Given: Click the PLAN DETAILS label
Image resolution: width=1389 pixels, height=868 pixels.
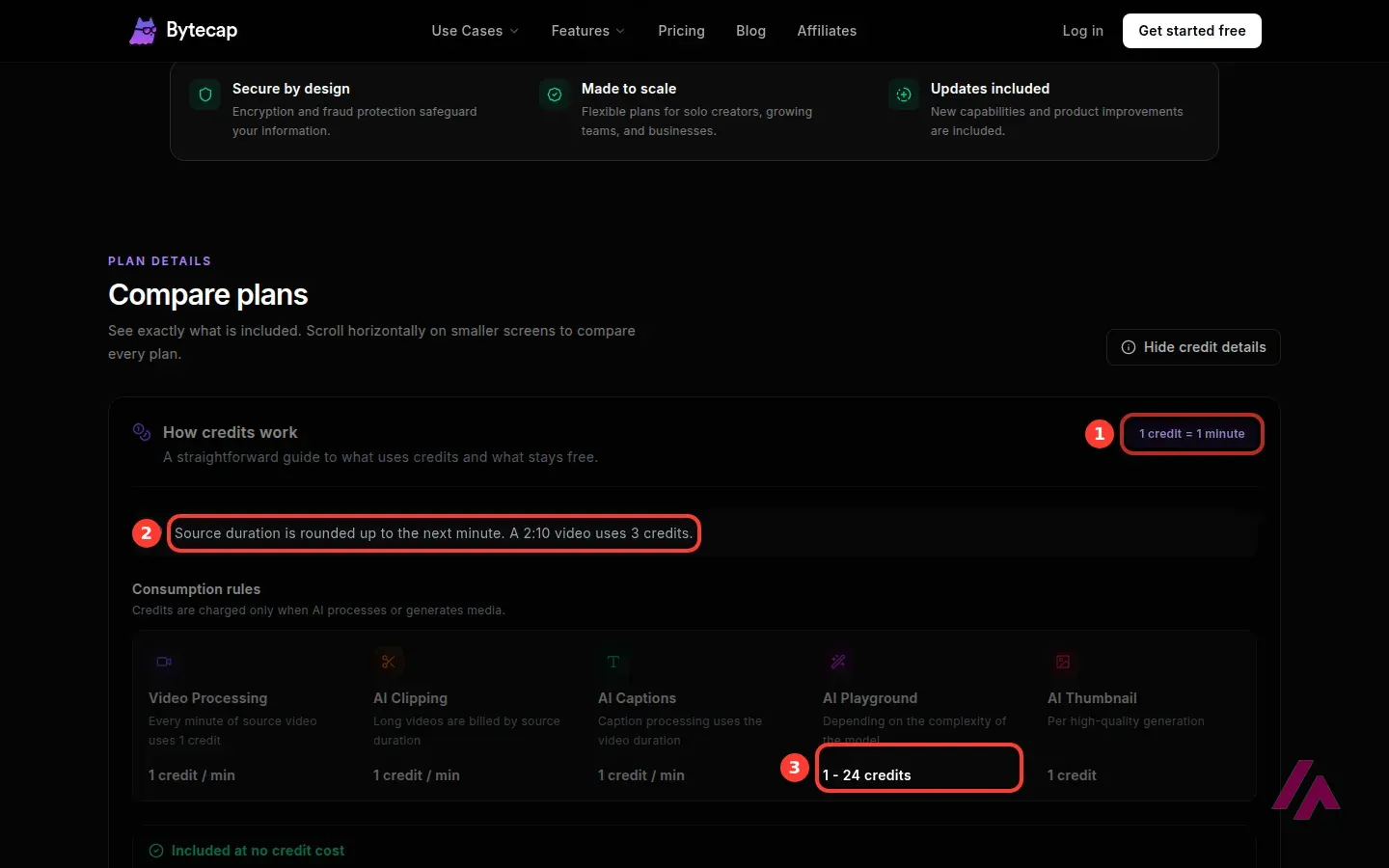Looking at the screenshot, I should click(160, 261).
